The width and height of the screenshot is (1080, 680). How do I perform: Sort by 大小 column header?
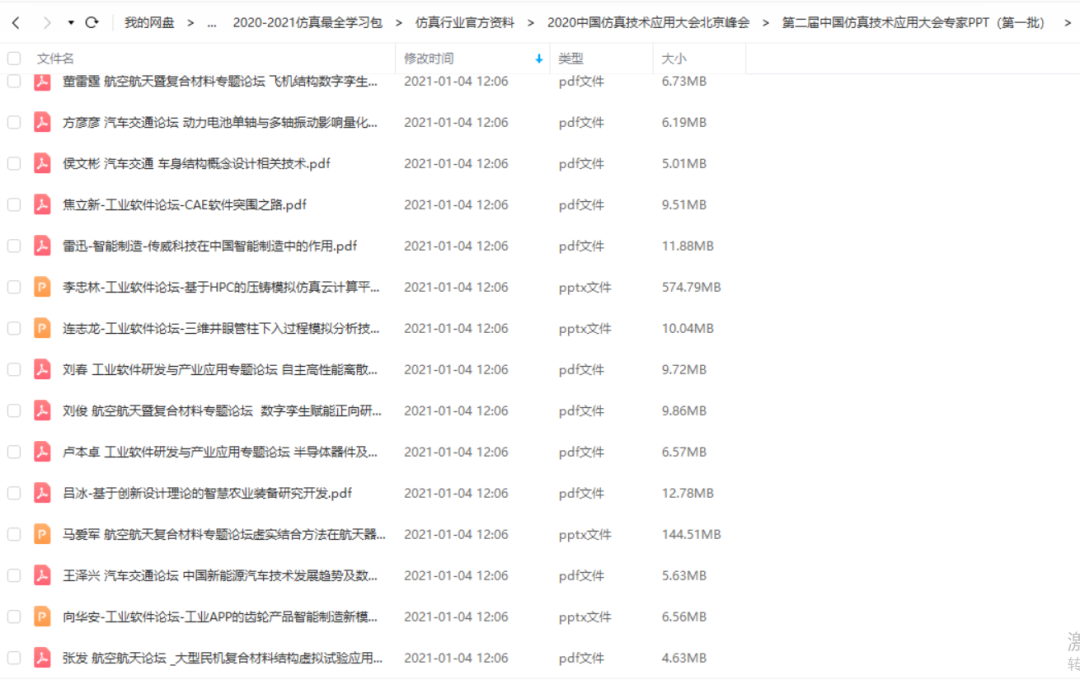(674, 59)
